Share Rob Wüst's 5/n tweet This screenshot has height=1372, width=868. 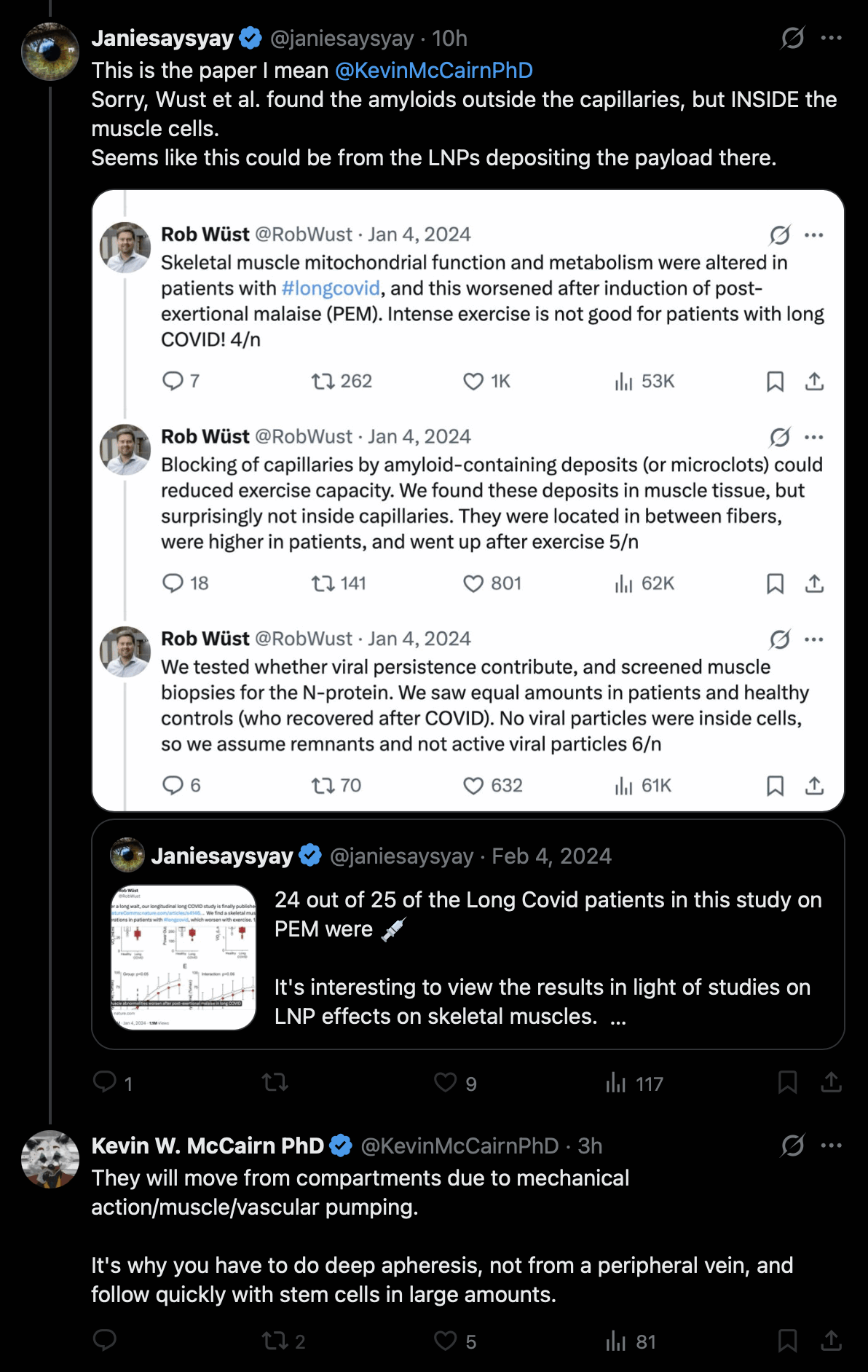coord(814,583)
